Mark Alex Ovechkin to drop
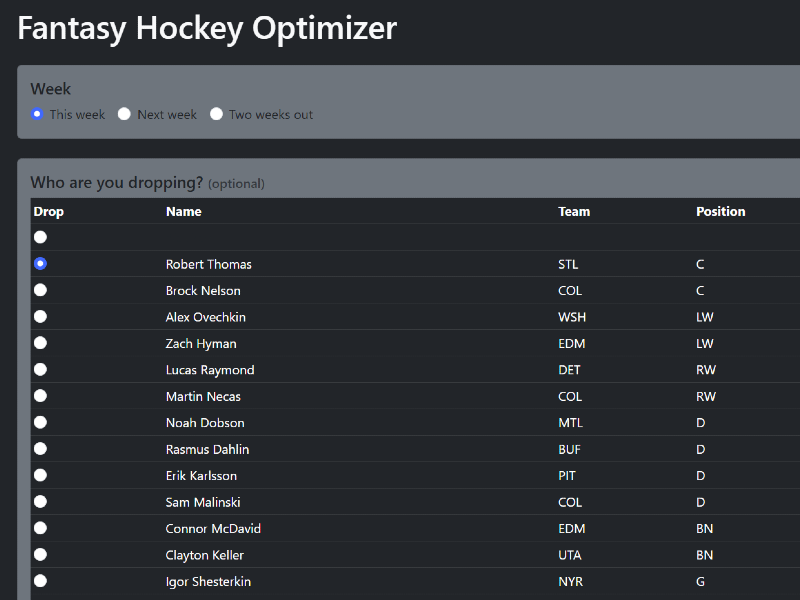800x600 pixels. 40,316
